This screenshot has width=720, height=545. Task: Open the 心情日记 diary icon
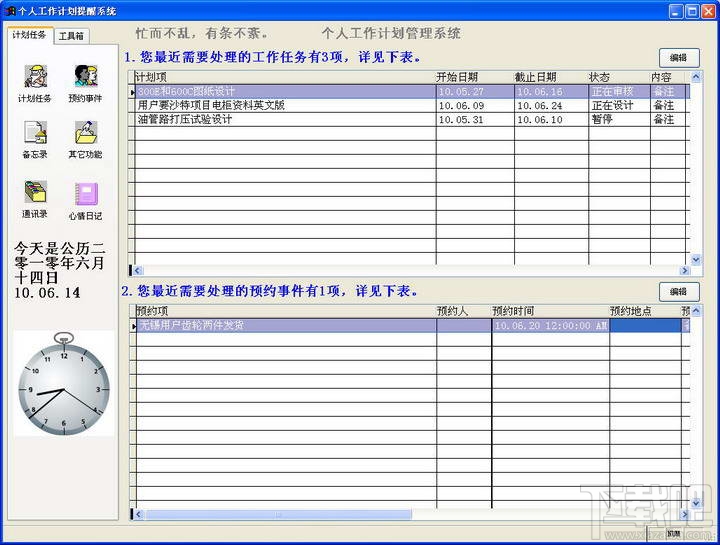[86, 194]
